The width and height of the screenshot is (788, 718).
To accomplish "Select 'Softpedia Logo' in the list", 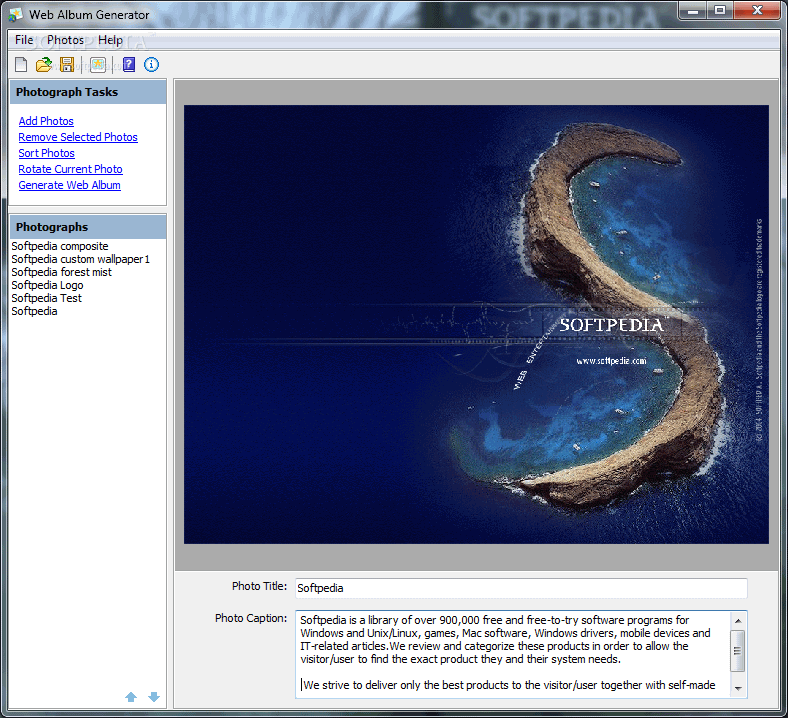I will (x=47, y=285).
